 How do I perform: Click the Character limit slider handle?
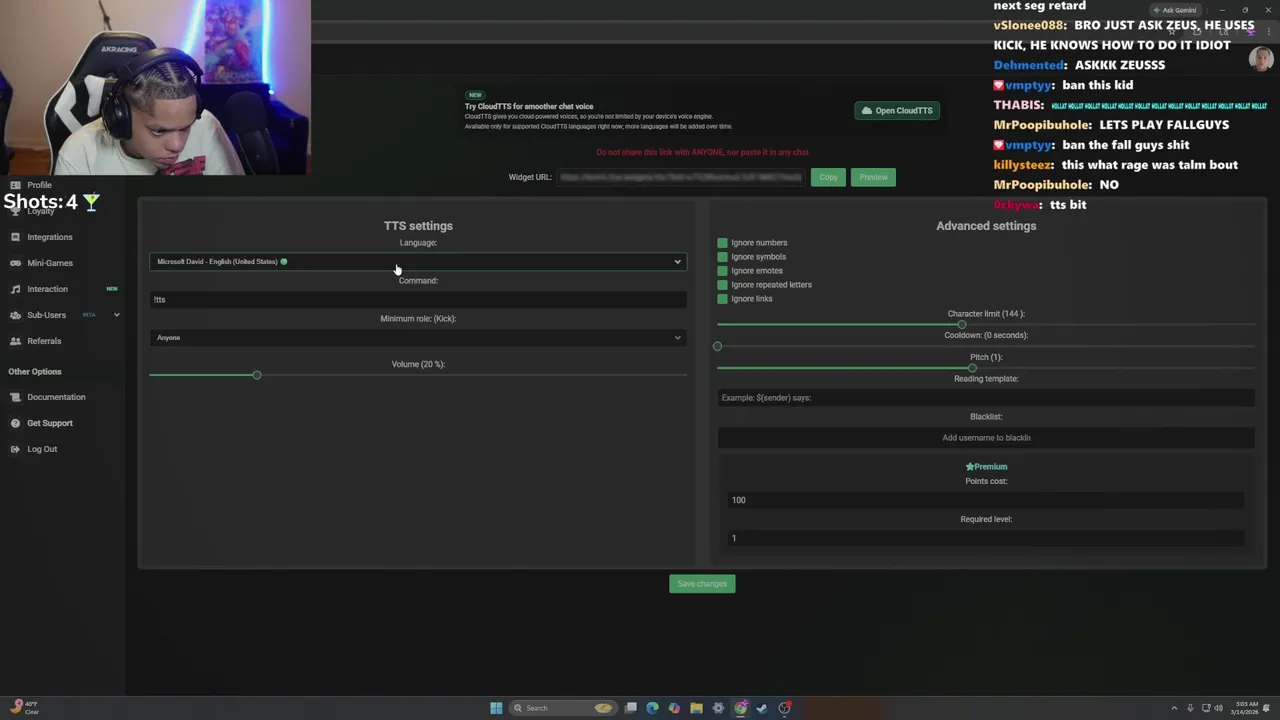tap(962, 325)
